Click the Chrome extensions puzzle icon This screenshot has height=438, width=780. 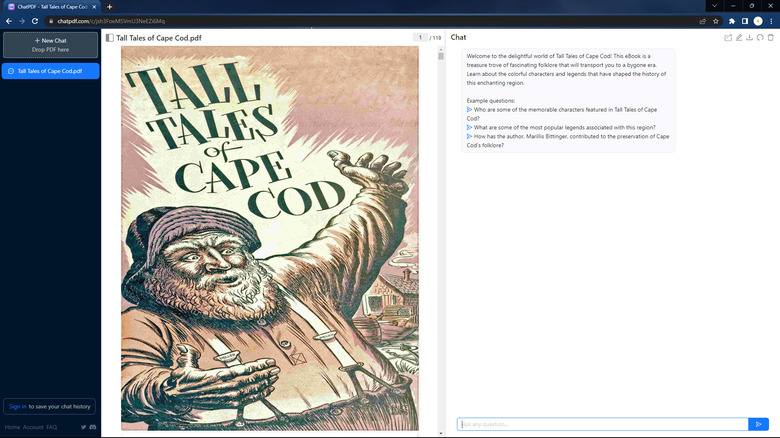coord(732,21)
